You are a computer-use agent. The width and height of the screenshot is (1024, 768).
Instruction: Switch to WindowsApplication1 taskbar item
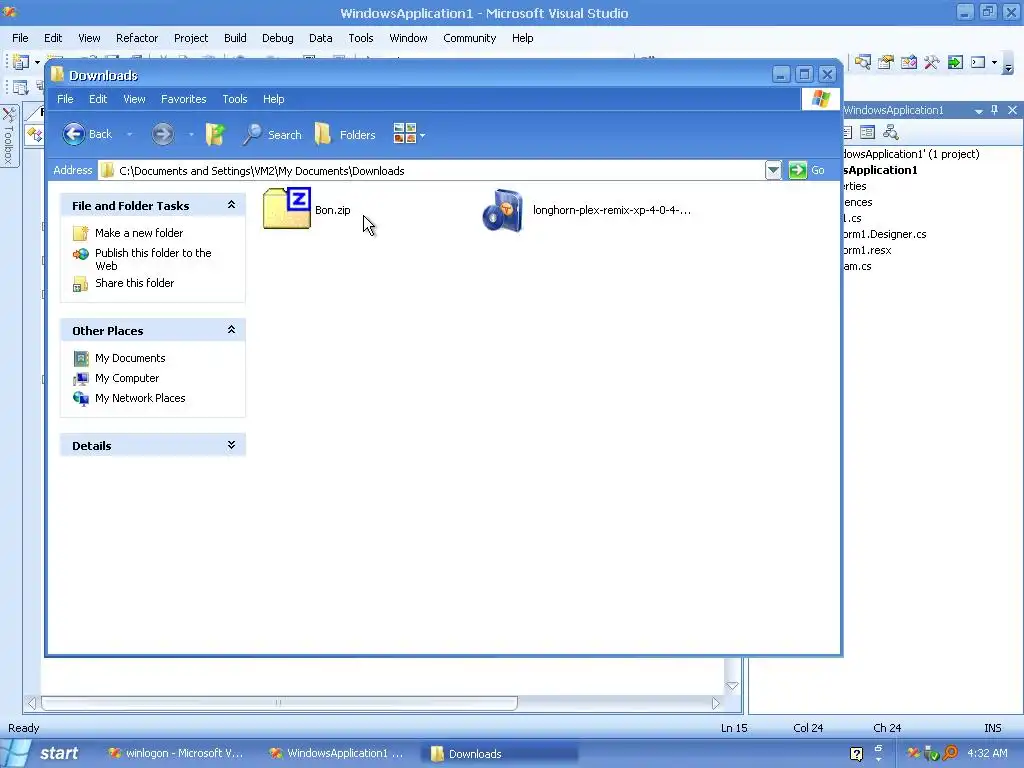coord(338,754)
